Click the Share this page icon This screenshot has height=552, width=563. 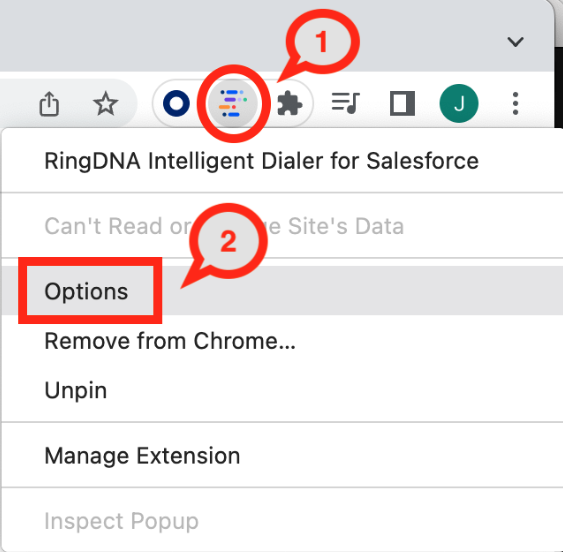click(x=49, y=104)
